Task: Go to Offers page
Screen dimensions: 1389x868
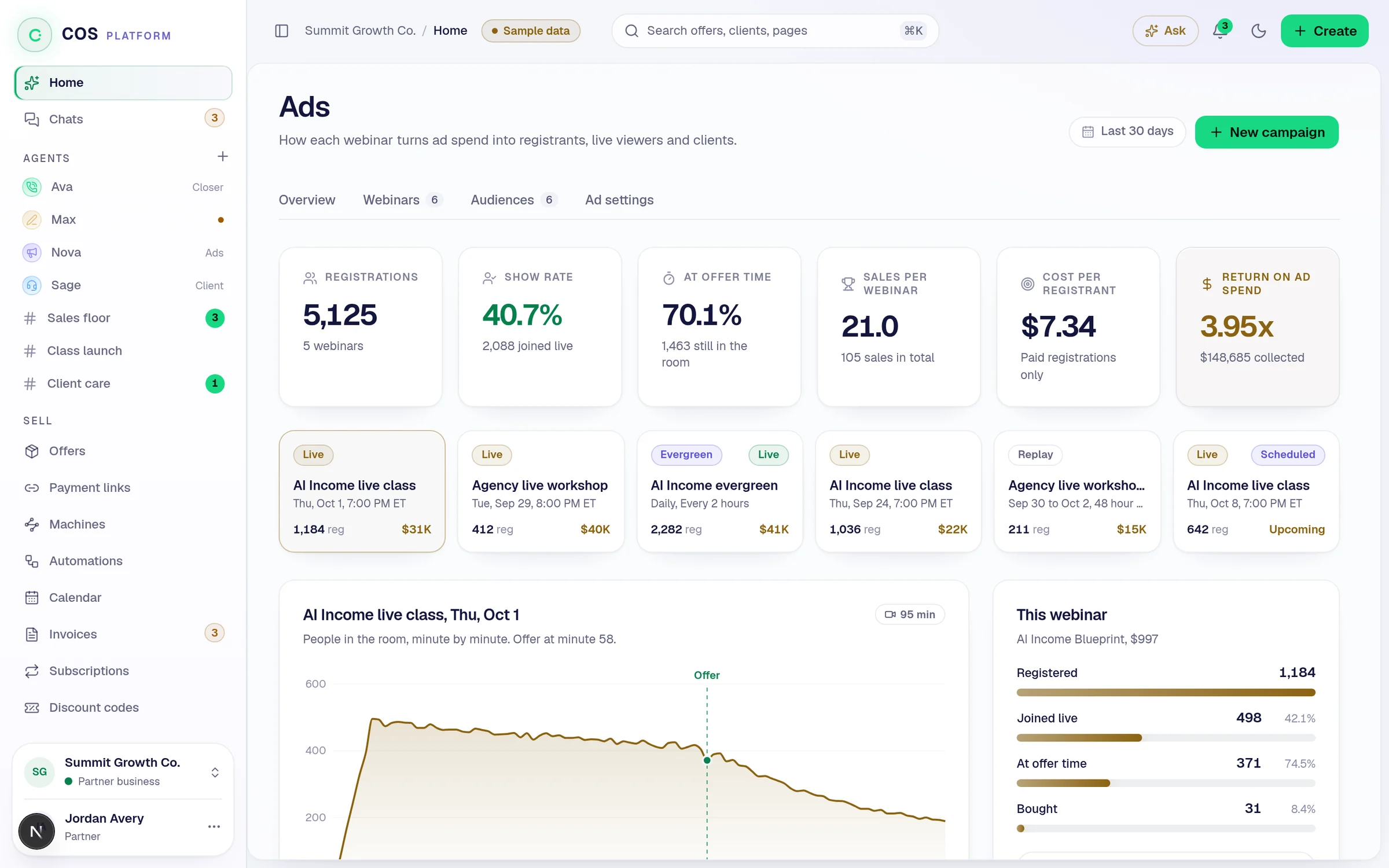Action: (x=123, y=451)
